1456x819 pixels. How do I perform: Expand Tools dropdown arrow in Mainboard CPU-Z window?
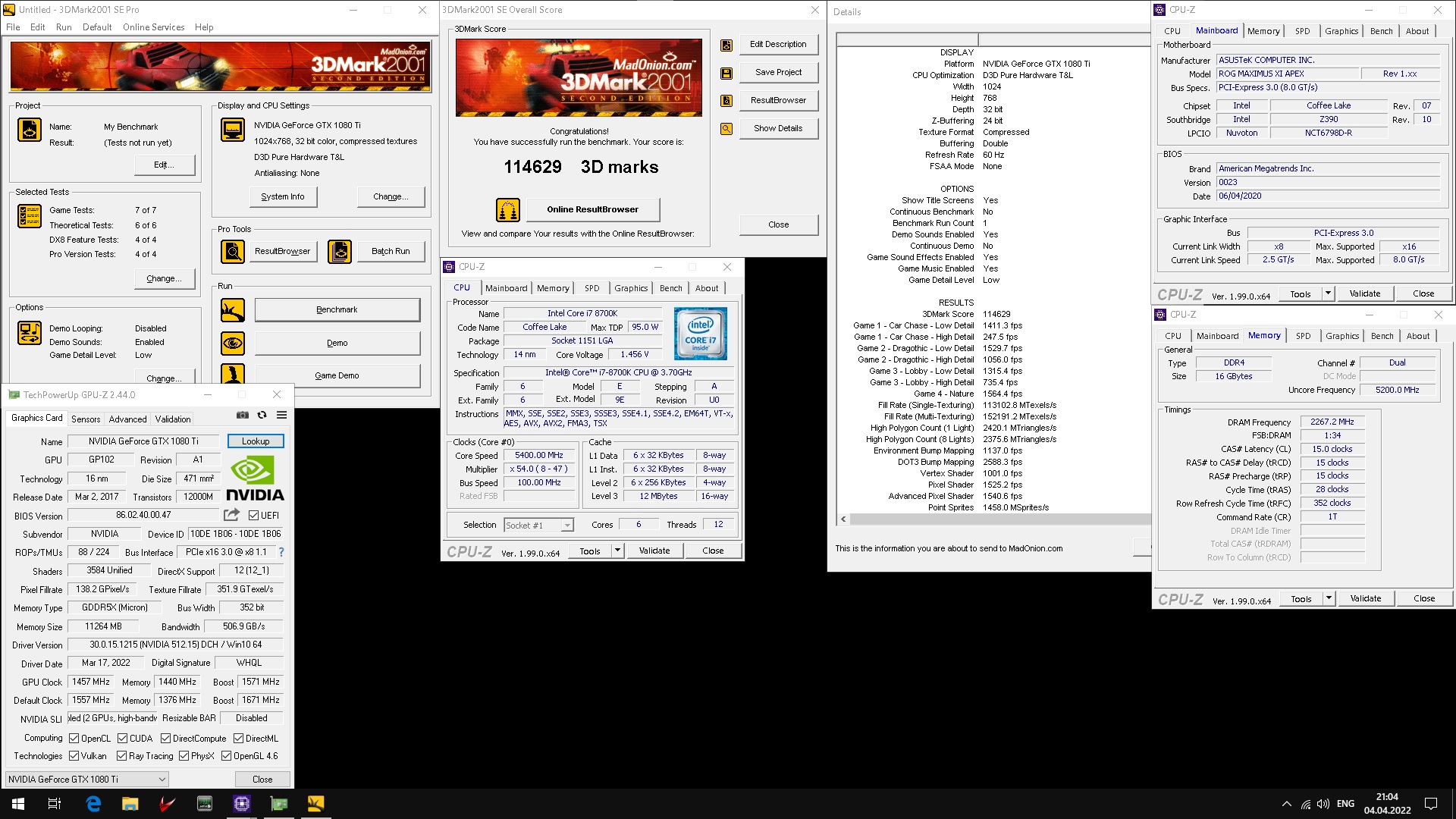point(1328,293)
